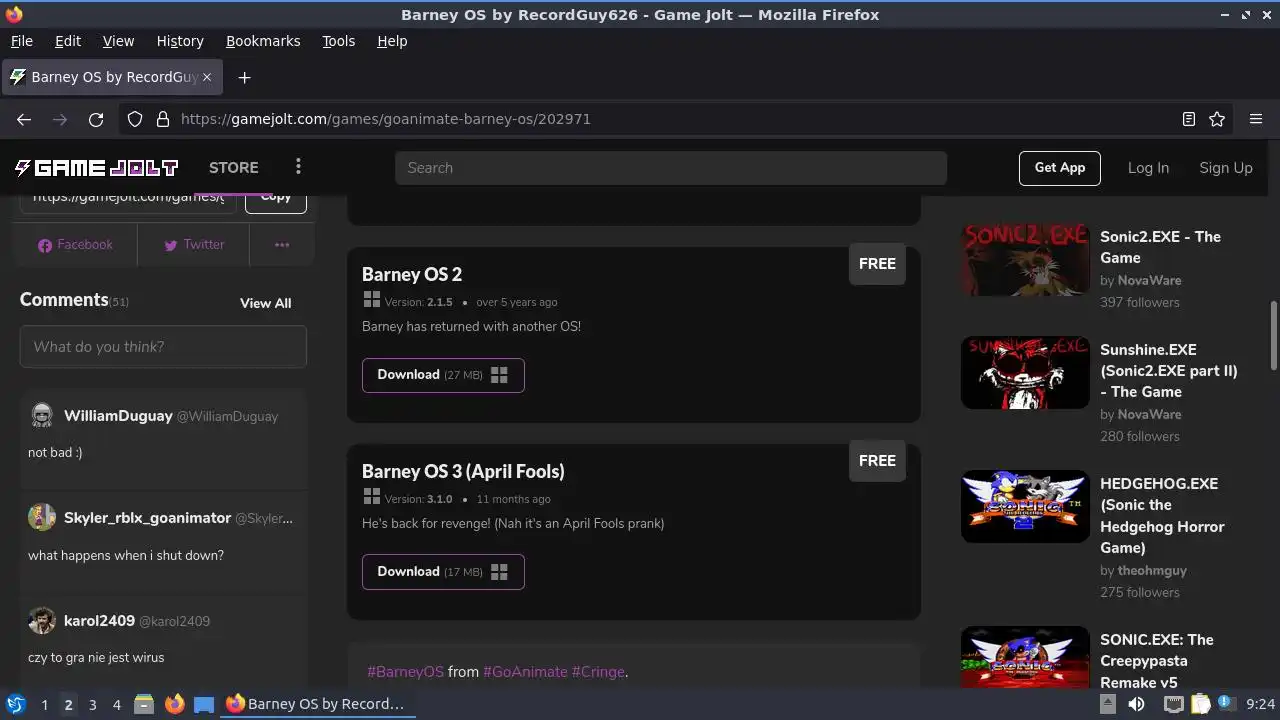This screenshot has height=720, width=1280.
Task: Click karol2409's avatar
Action: coord(42,620)
